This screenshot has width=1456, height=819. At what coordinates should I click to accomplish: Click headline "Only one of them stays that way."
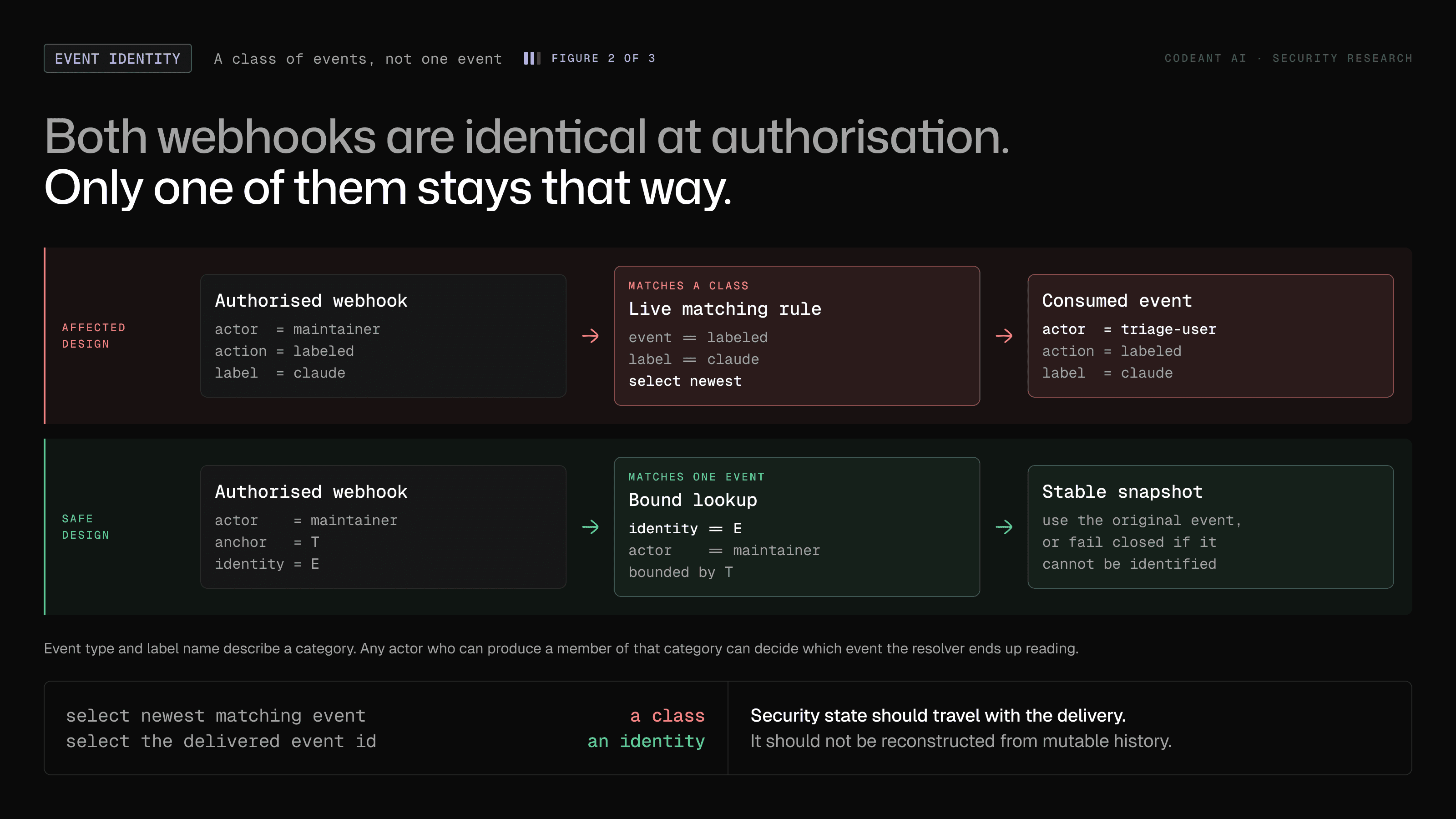tap(388, 187)
